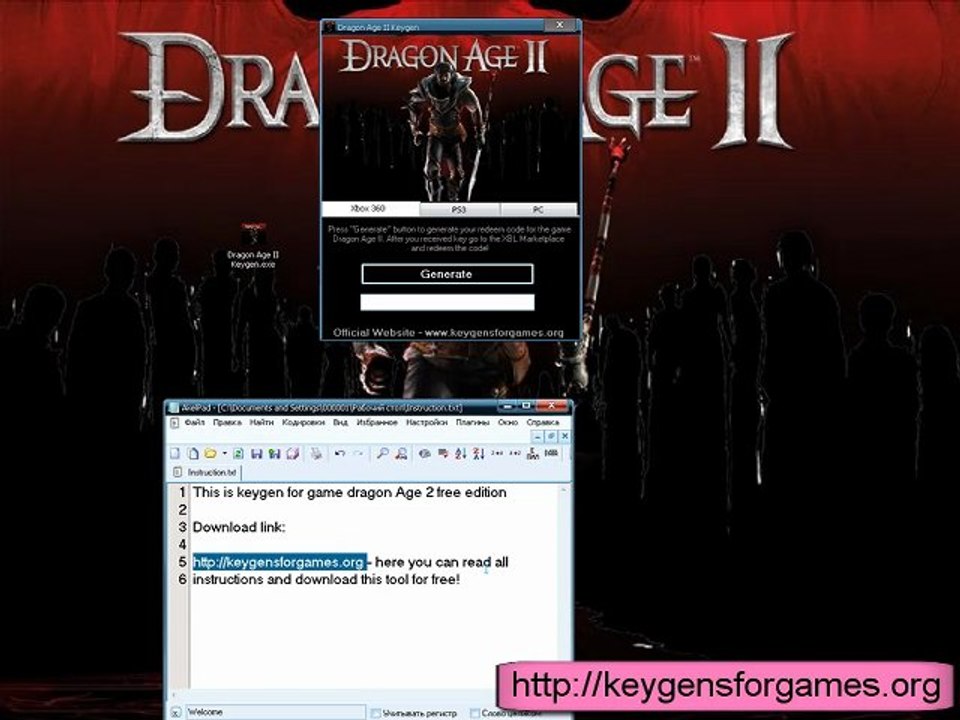Switch to the Instruction.txt document tab
This screenshot has height=720, width=960.
(x=206, y=473)
